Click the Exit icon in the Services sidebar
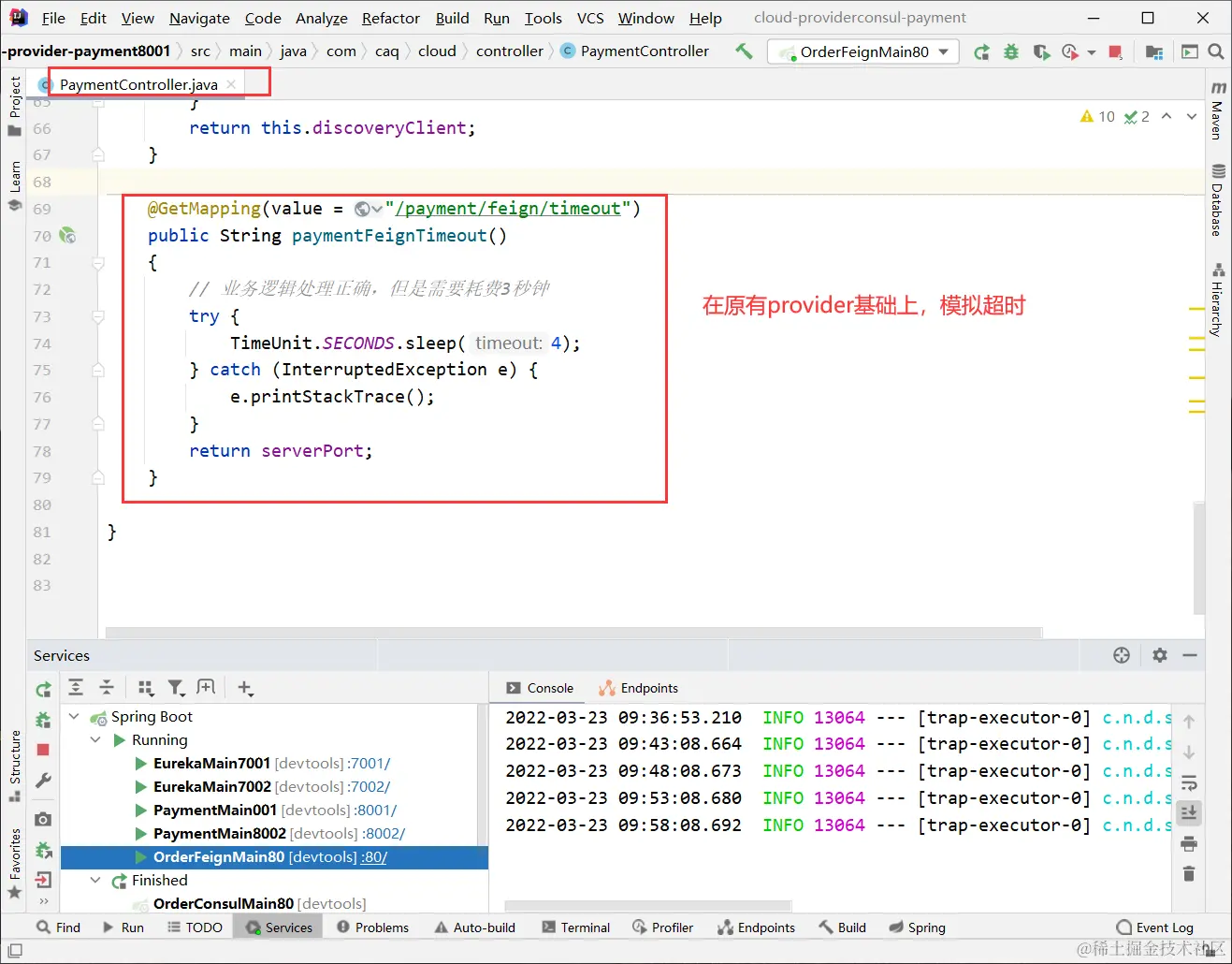 [x=43, y=880]
